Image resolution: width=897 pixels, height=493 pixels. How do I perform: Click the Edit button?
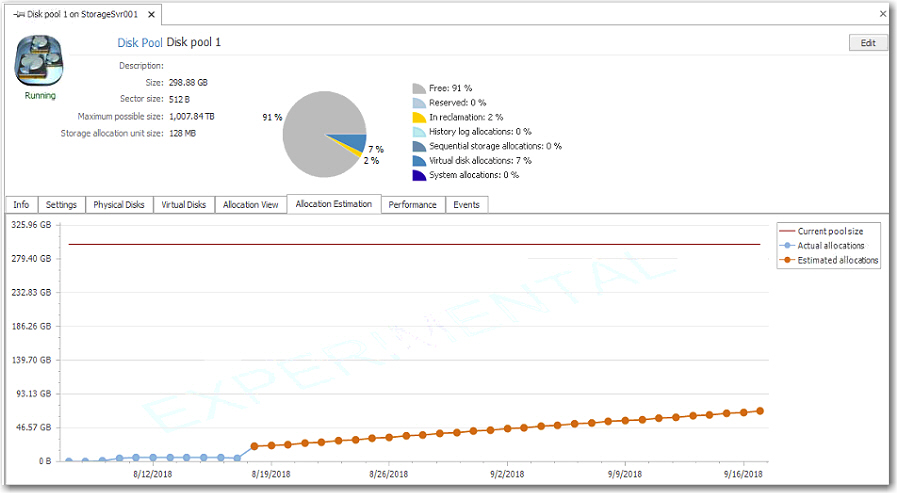(x=867, y=43)
